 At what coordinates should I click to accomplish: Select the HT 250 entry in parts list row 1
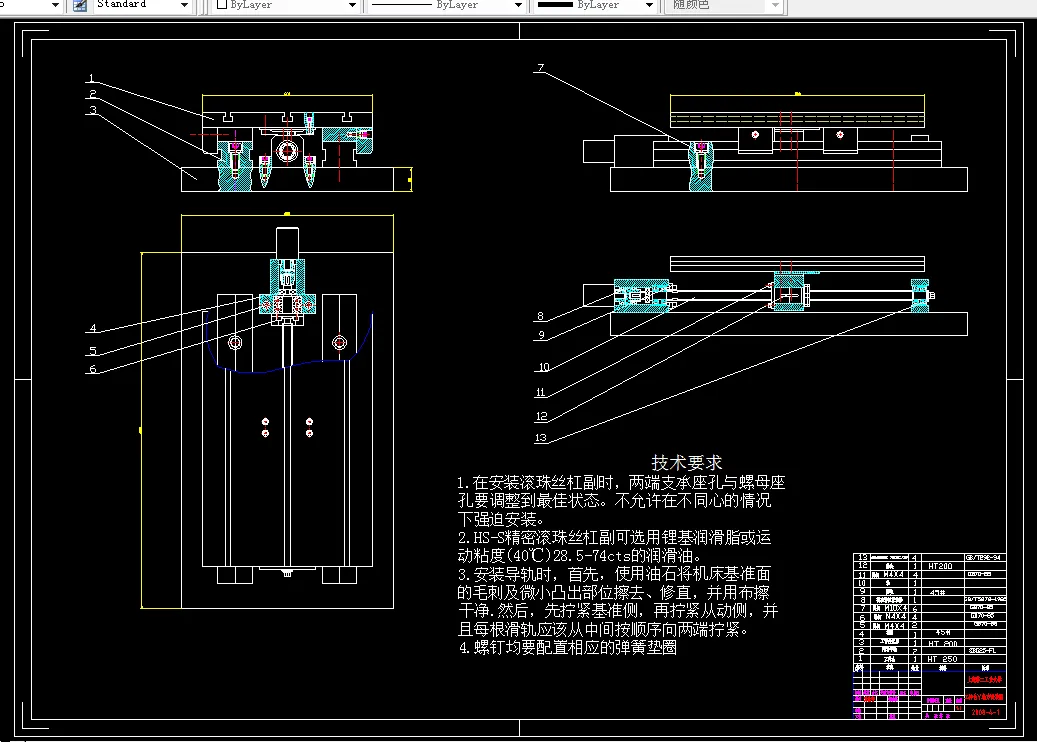click(943, 659)
